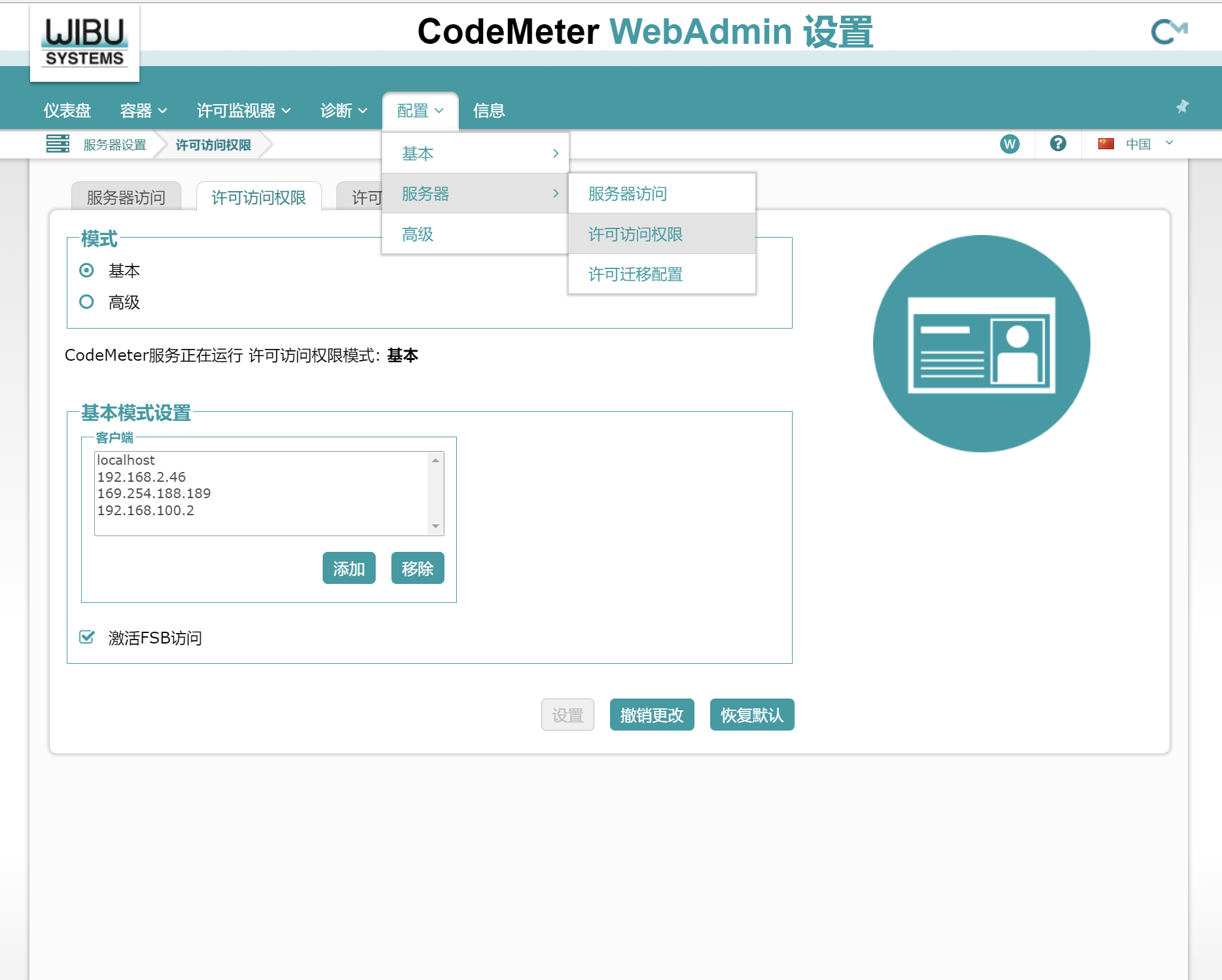Select the 基本 mode radio button

(86, 270)
